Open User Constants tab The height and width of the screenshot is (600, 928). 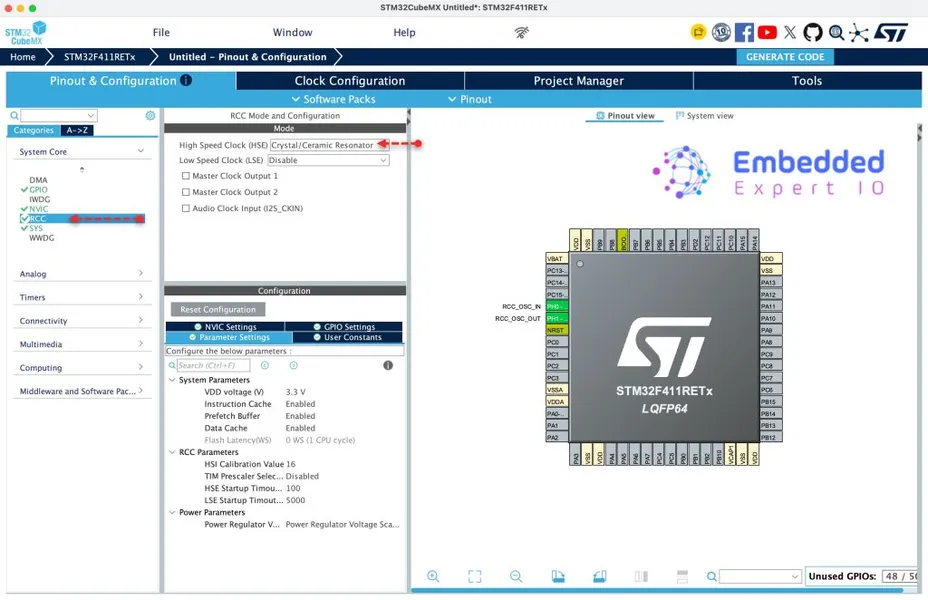(x=347, y=337)
